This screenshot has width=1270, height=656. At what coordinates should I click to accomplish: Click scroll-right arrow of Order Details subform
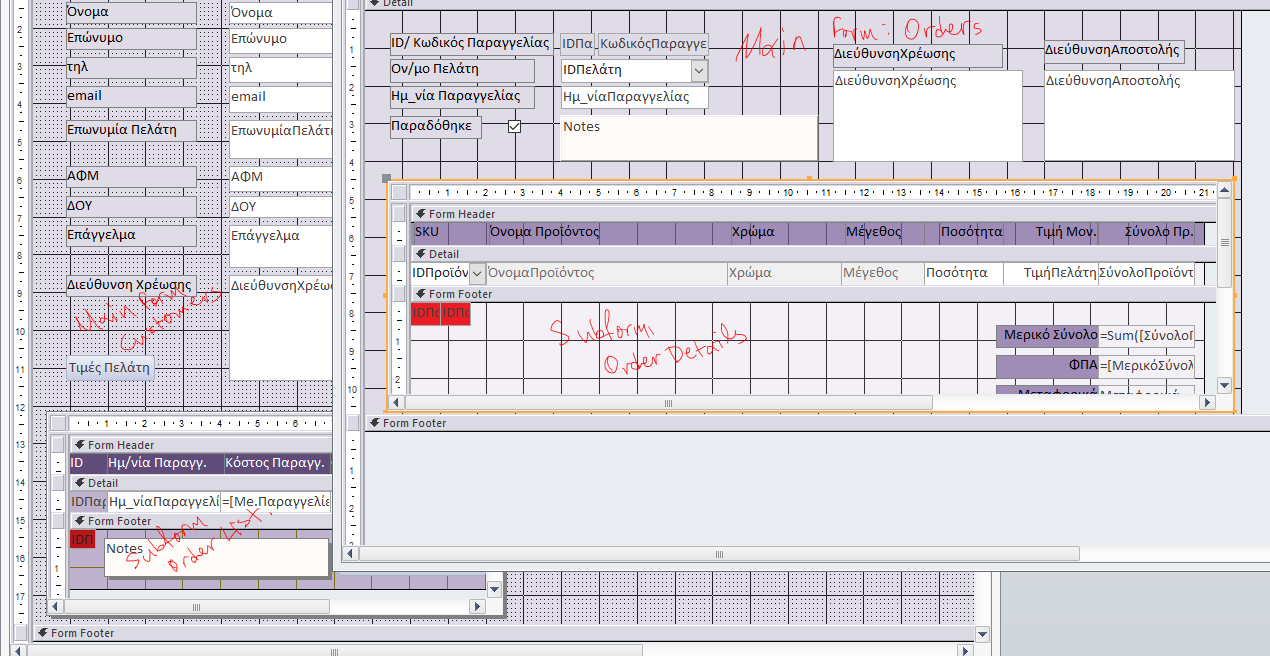pos(1209,402)
